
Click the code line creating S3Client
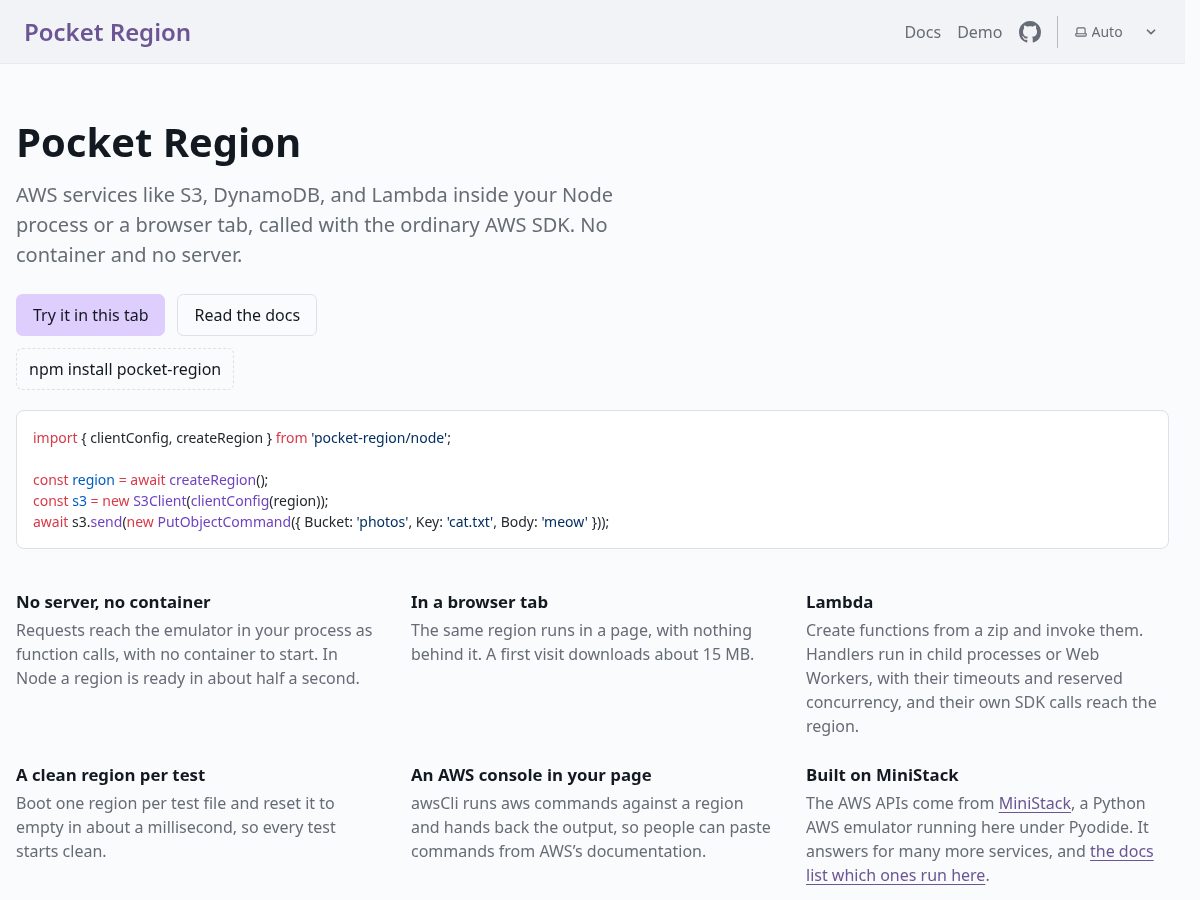click(180, 501)
